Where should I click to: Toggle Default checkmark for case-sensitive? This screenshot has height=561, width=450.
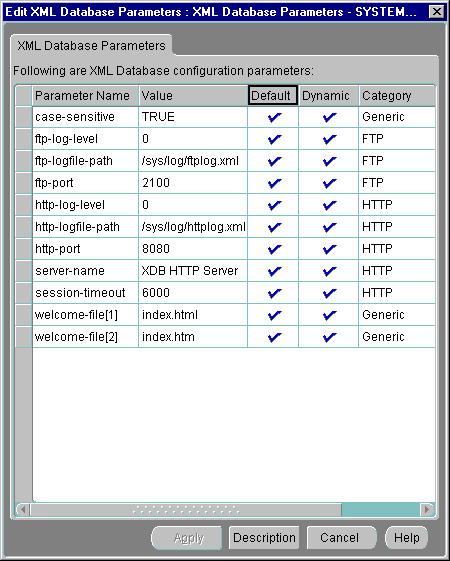pos(274,117)
